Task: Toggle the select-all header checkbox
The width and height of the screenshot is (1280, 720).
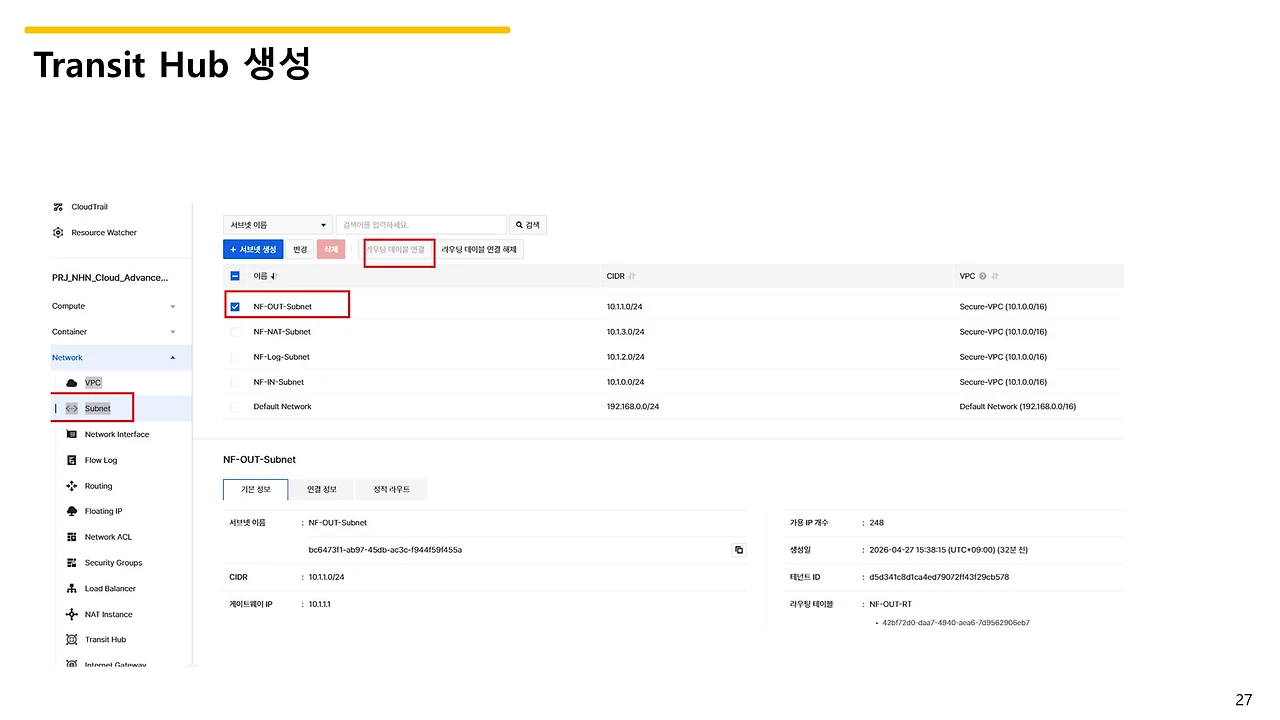Action: pos(235,276)
